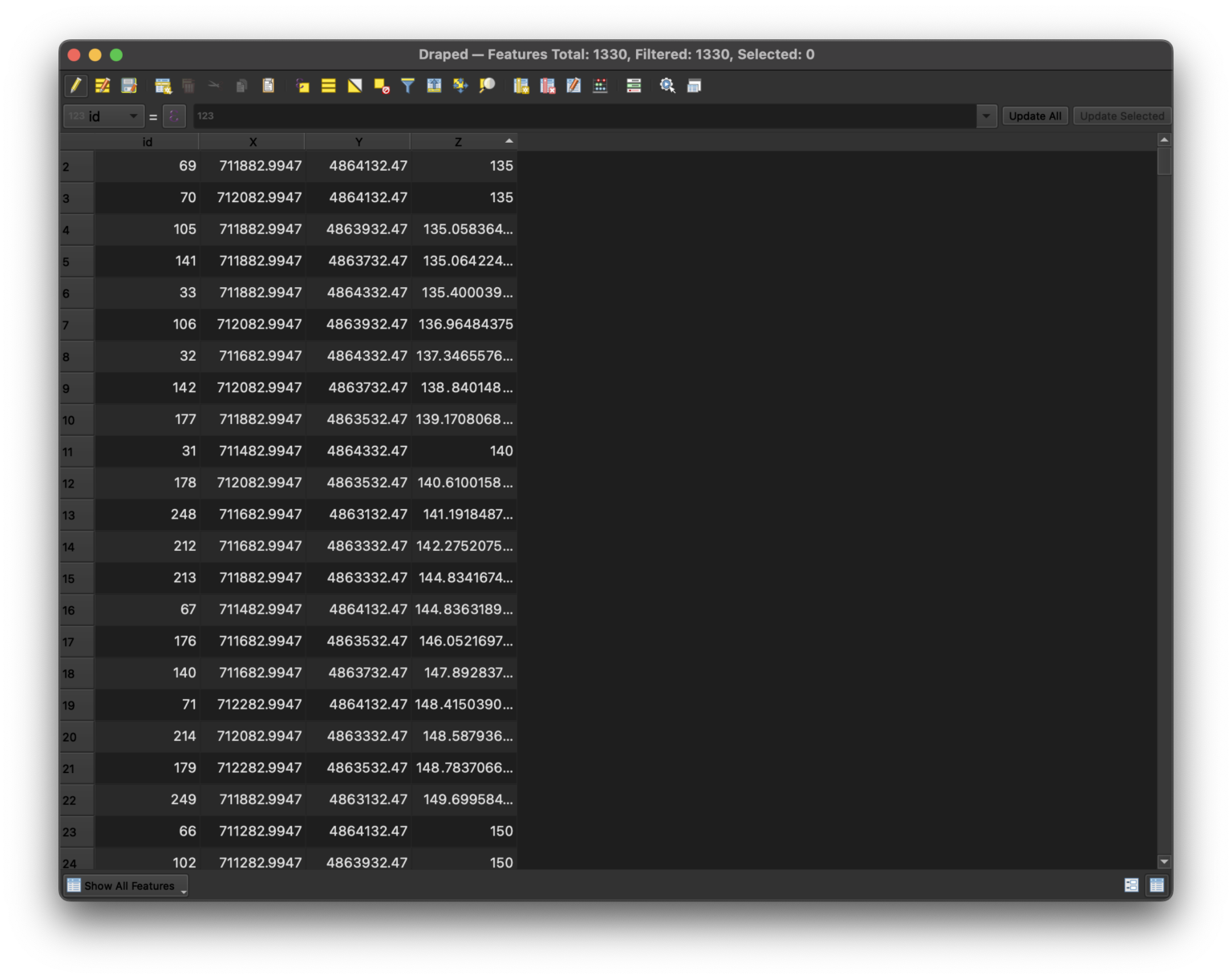Expand the expression history dropdown
Viewport: 1232px width, 979px height.
click(x=986, y=116)
